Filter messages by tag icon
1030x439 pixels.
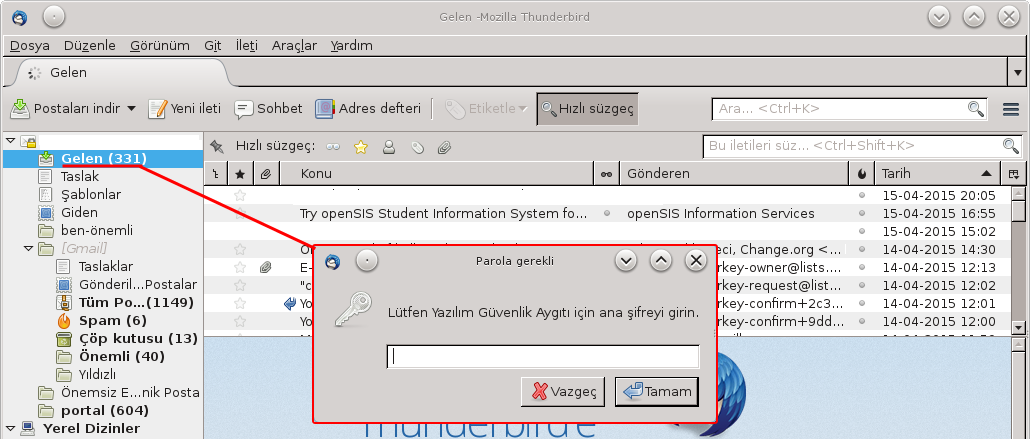(x=417, y=147)
